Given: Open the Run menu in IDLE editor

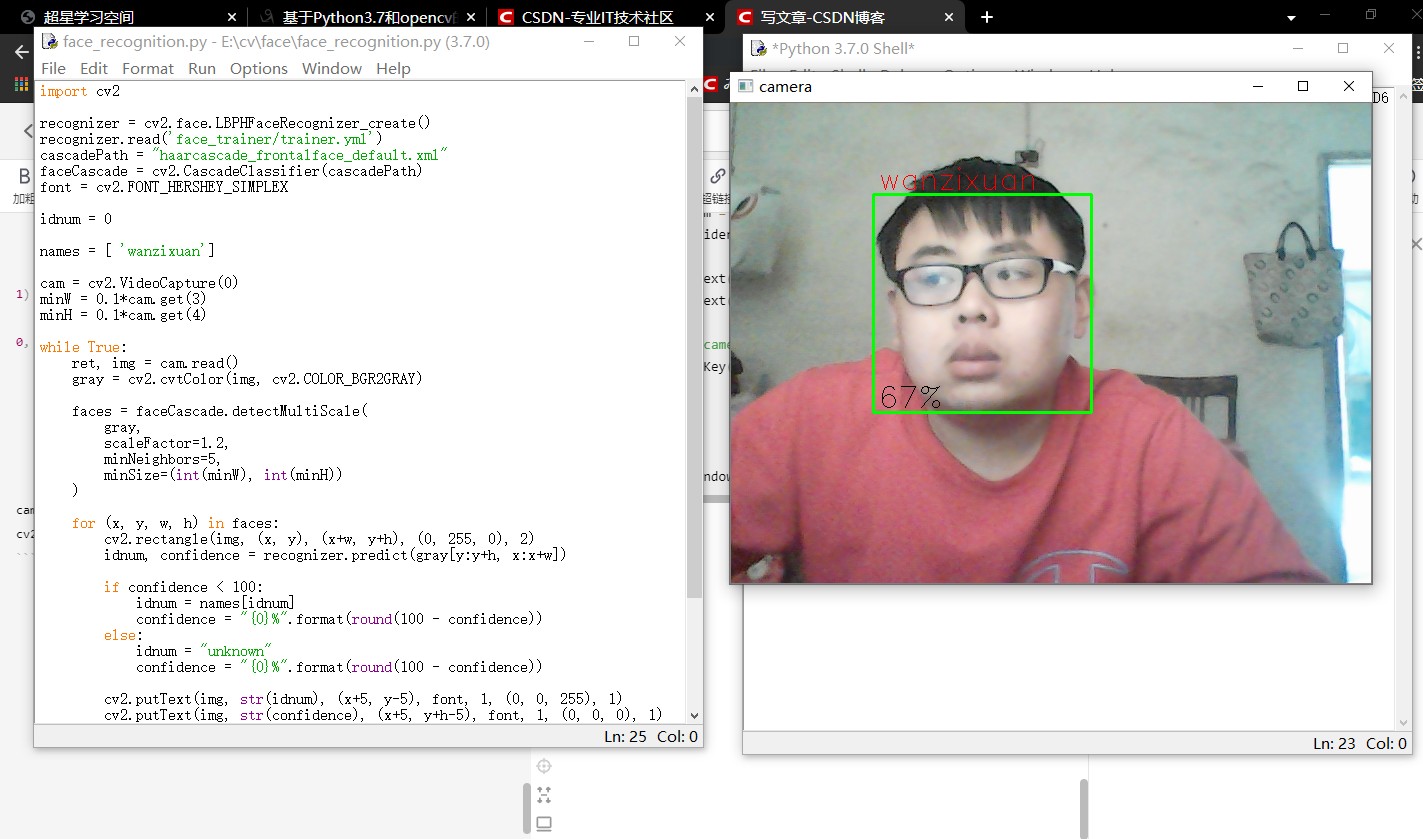Looking at the screenshot, I should pyautogui.click(x=202, y=68).
